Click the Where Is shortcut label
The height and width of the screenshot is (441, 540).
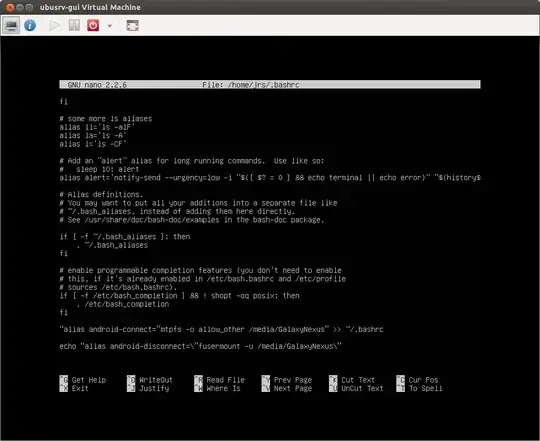pos(223,388)
